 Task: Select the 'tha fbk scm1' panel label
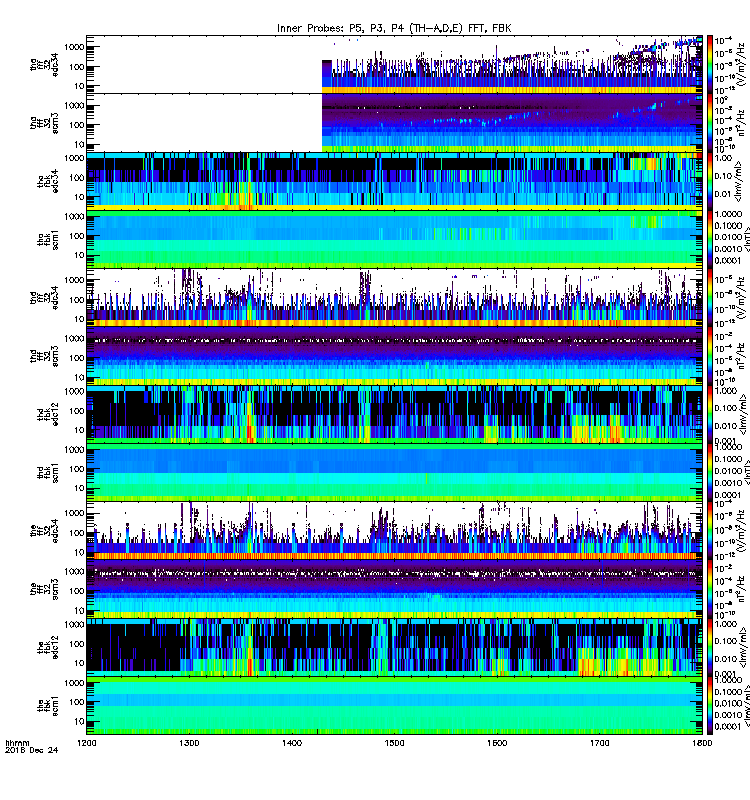[48, 240]
